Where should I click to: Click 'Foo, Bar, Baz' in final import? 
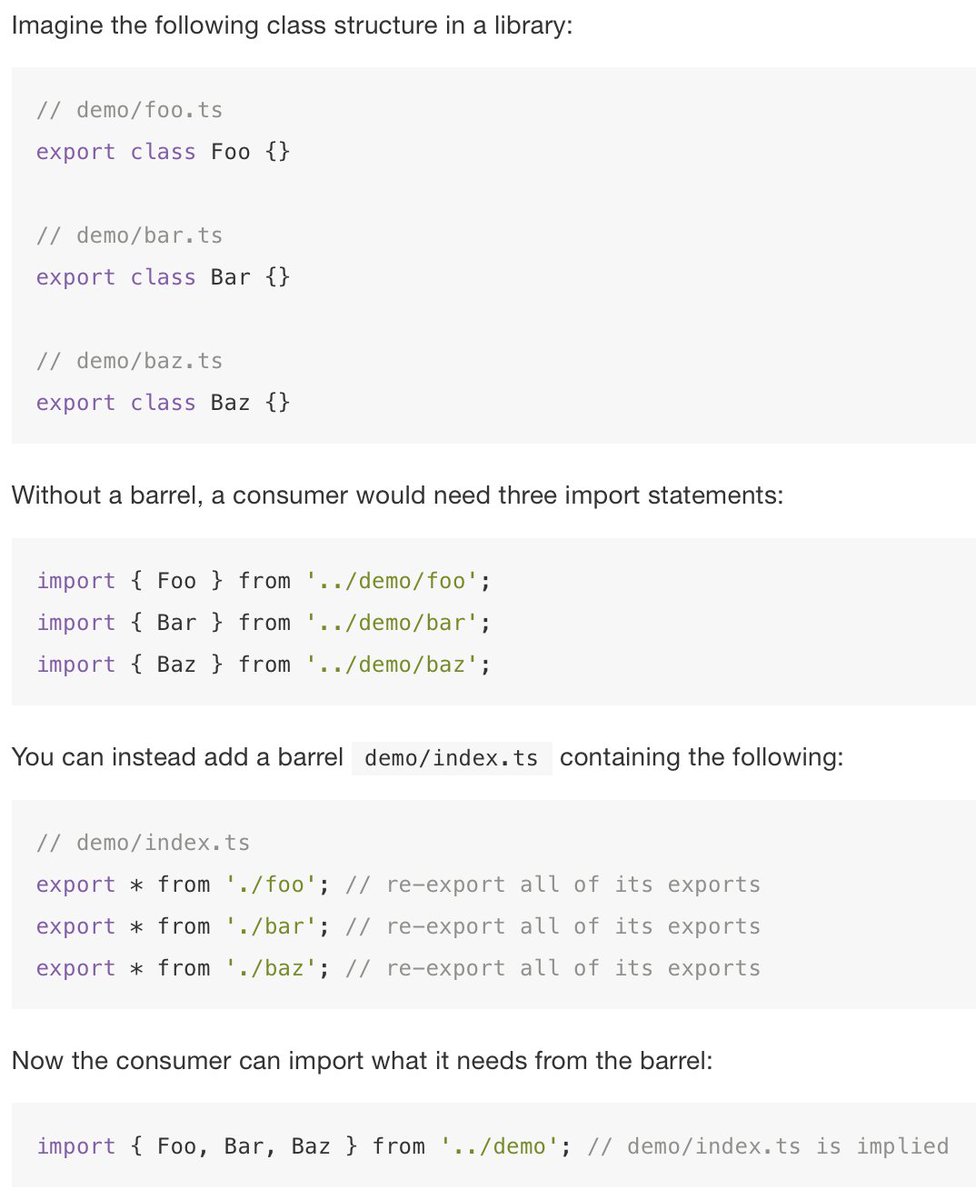[x=244, y=1146]
